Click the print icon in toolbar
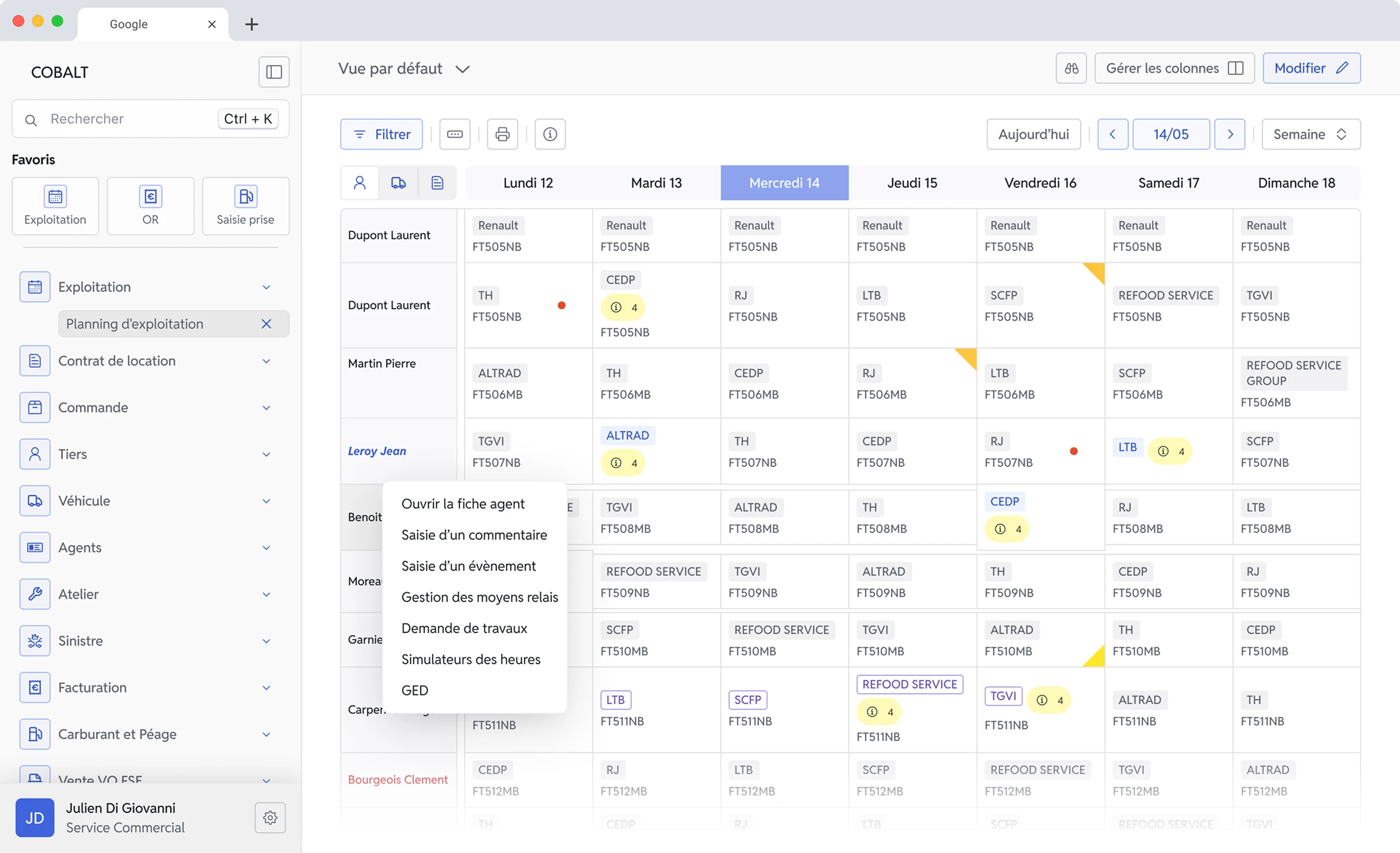The height and width of the screenshot is (853, 1400). 502,134
